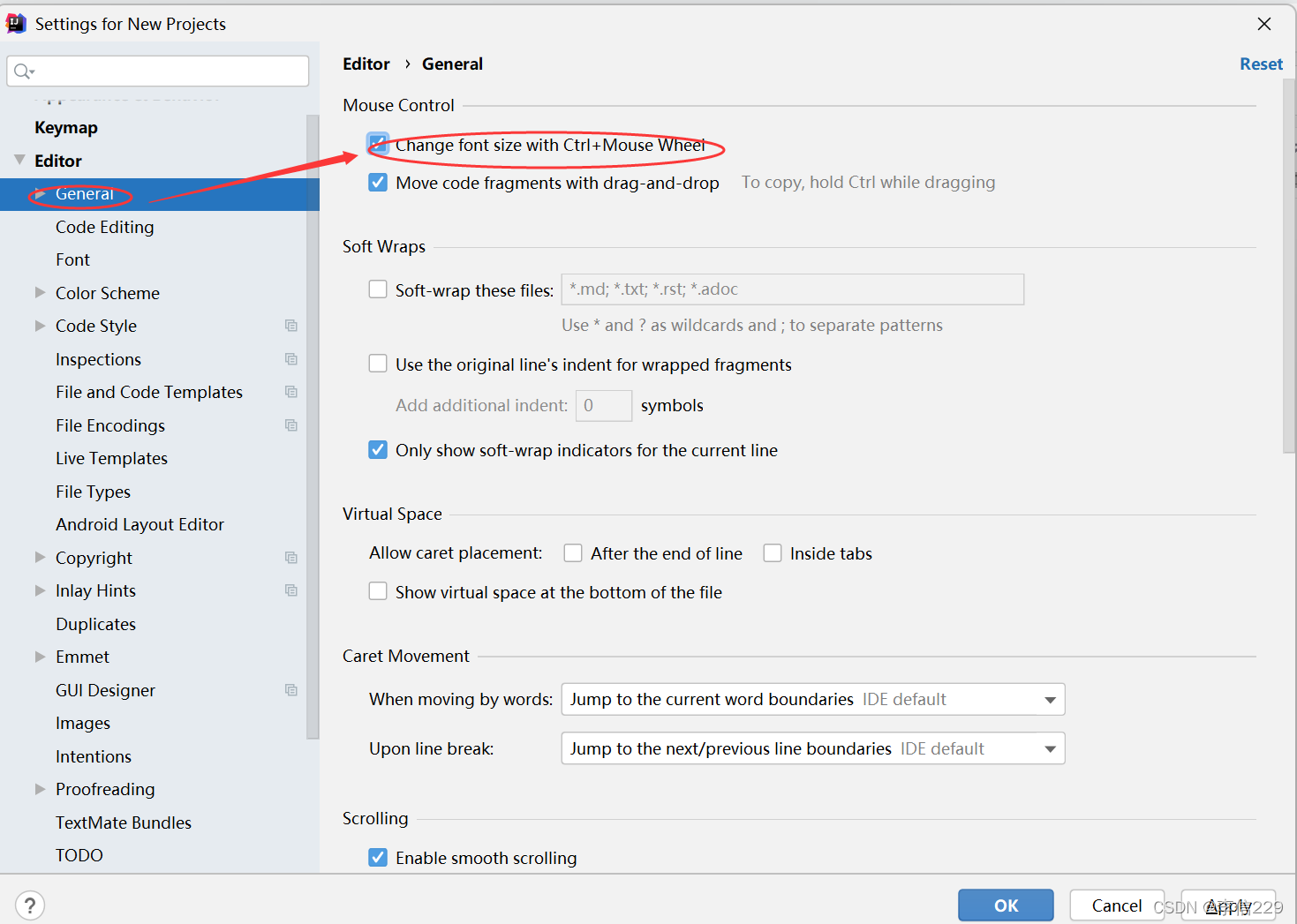The height and width of the screenshot is (924, 1297).
Task: Open the help question mark icon
Action: (x=30, y=905)
